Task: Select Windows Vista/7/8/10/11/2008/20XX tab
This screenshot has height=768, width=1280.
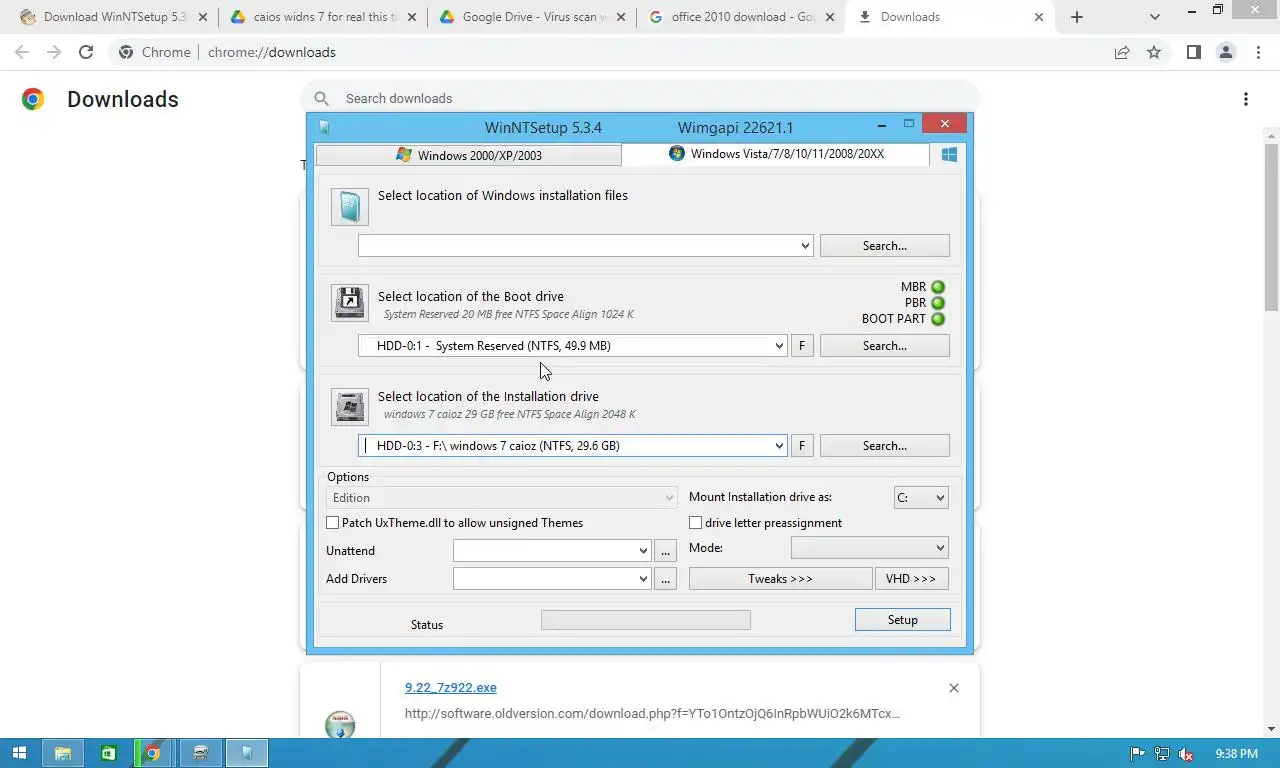Action: pyautogui.click(x=776, y=154)
